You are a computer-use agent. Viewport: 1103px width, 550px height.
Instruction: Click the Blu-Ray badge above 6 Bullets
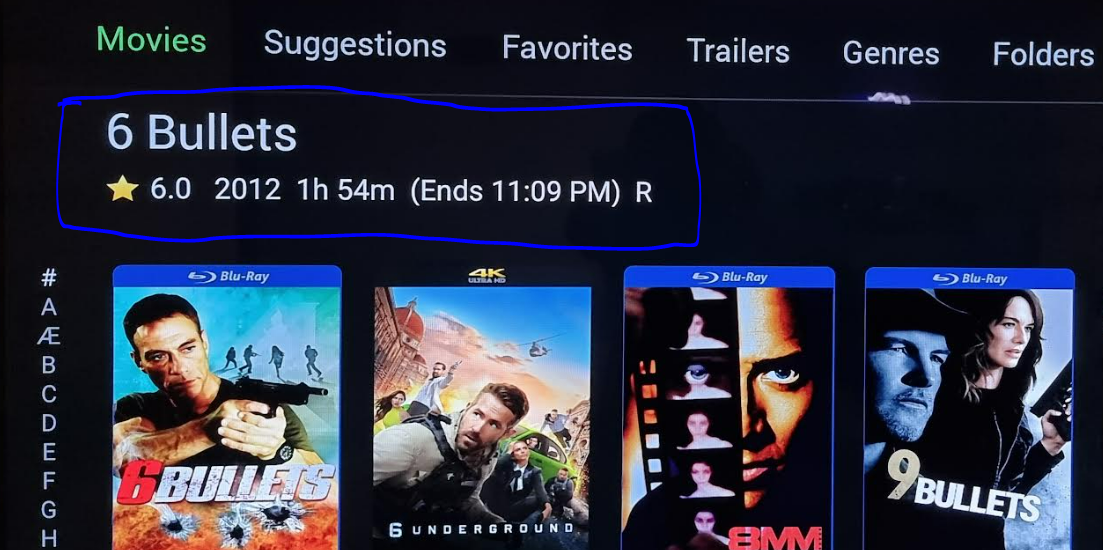229,276
